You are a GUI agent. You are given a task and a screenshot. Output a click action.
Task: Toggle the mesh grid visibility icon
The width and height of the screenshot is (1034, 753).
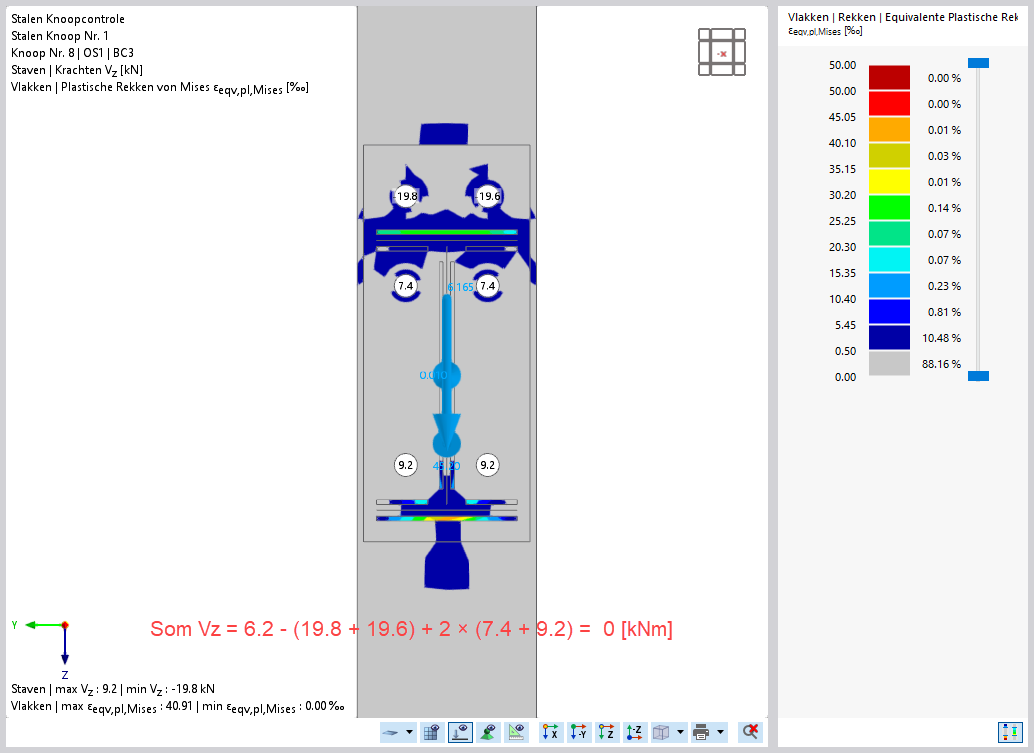(x=431, y=732)
